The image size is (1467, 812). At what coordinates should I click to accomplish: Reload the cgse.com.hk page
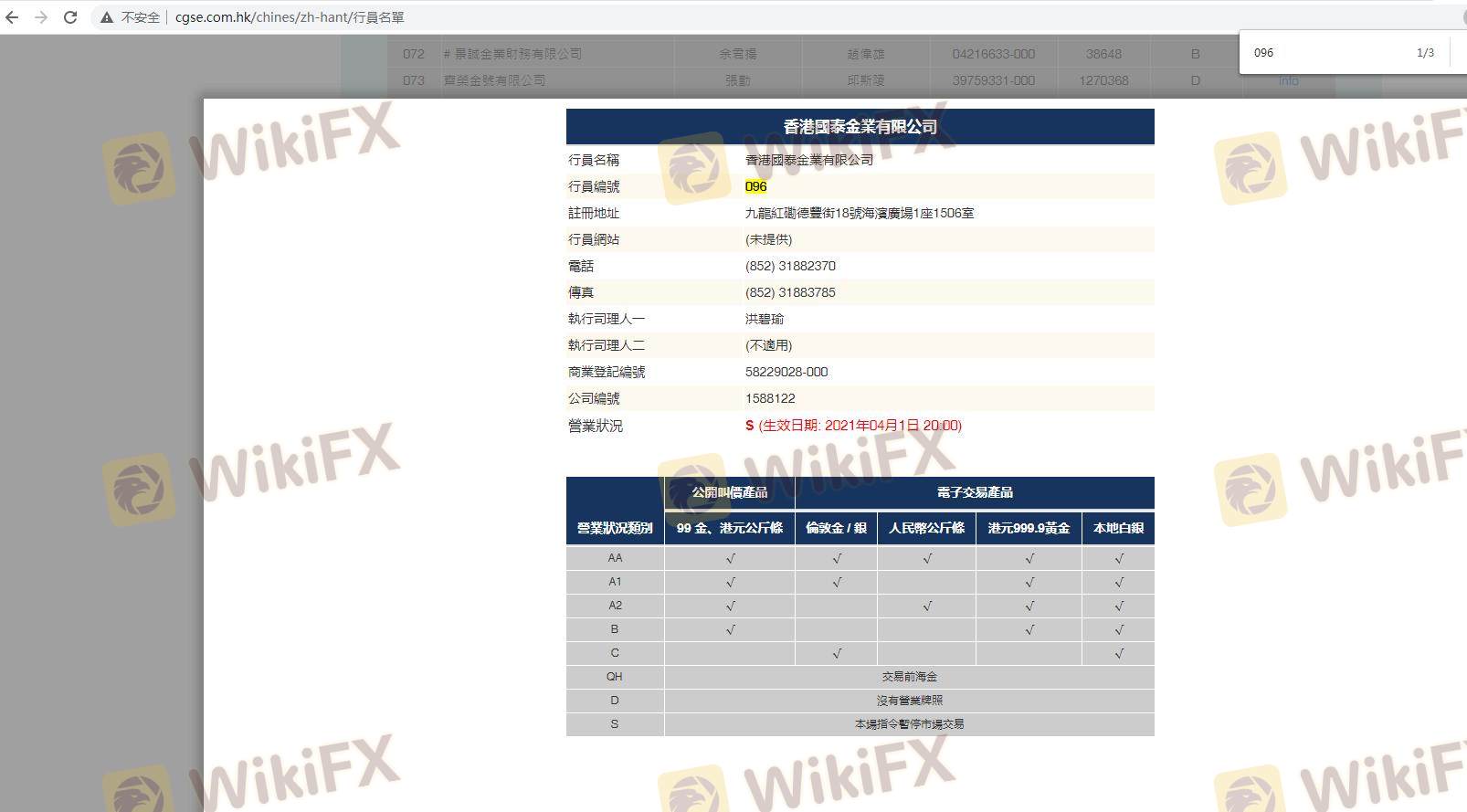[70, 17]
